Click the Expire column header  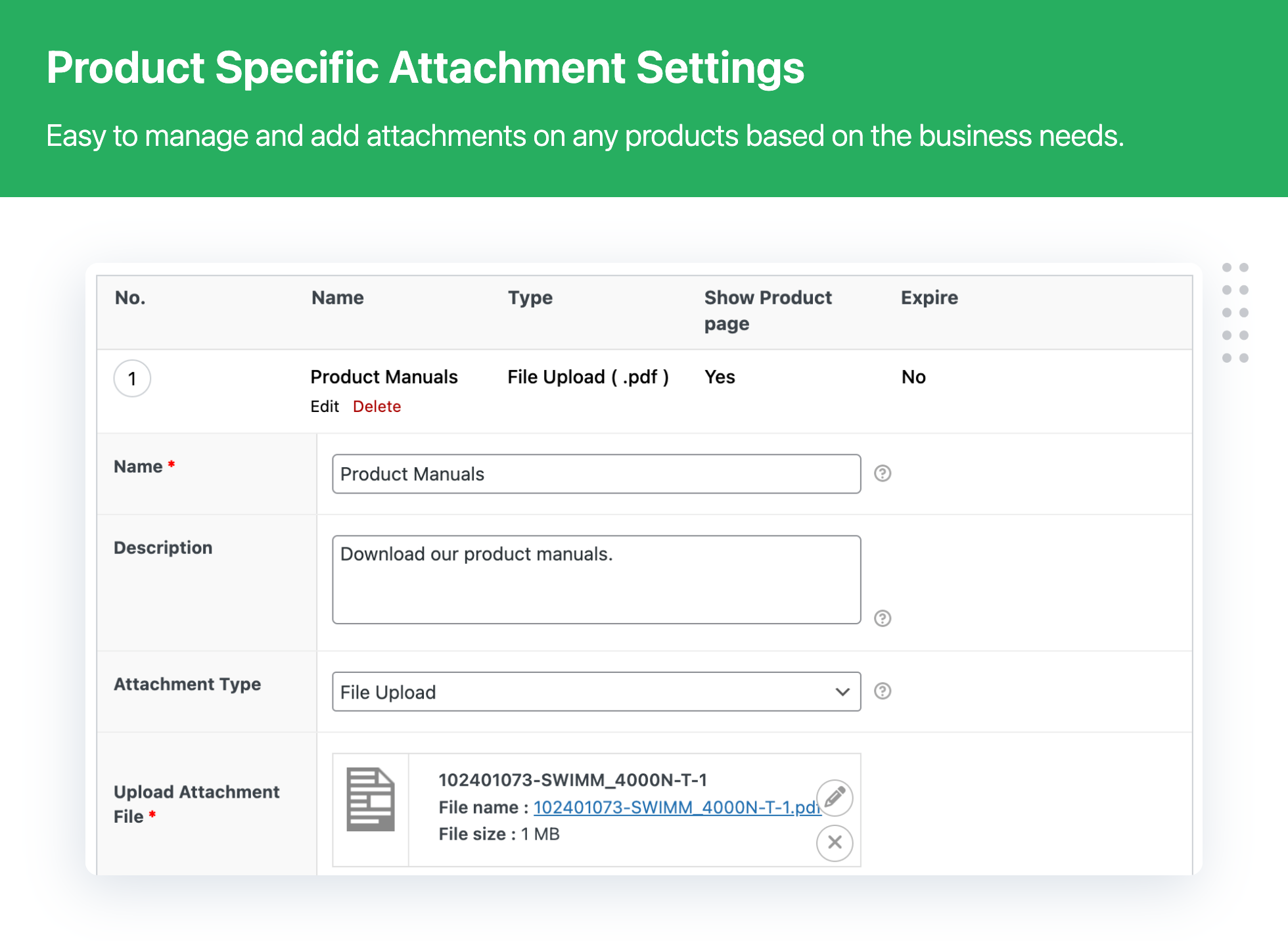tap(929, 298)
